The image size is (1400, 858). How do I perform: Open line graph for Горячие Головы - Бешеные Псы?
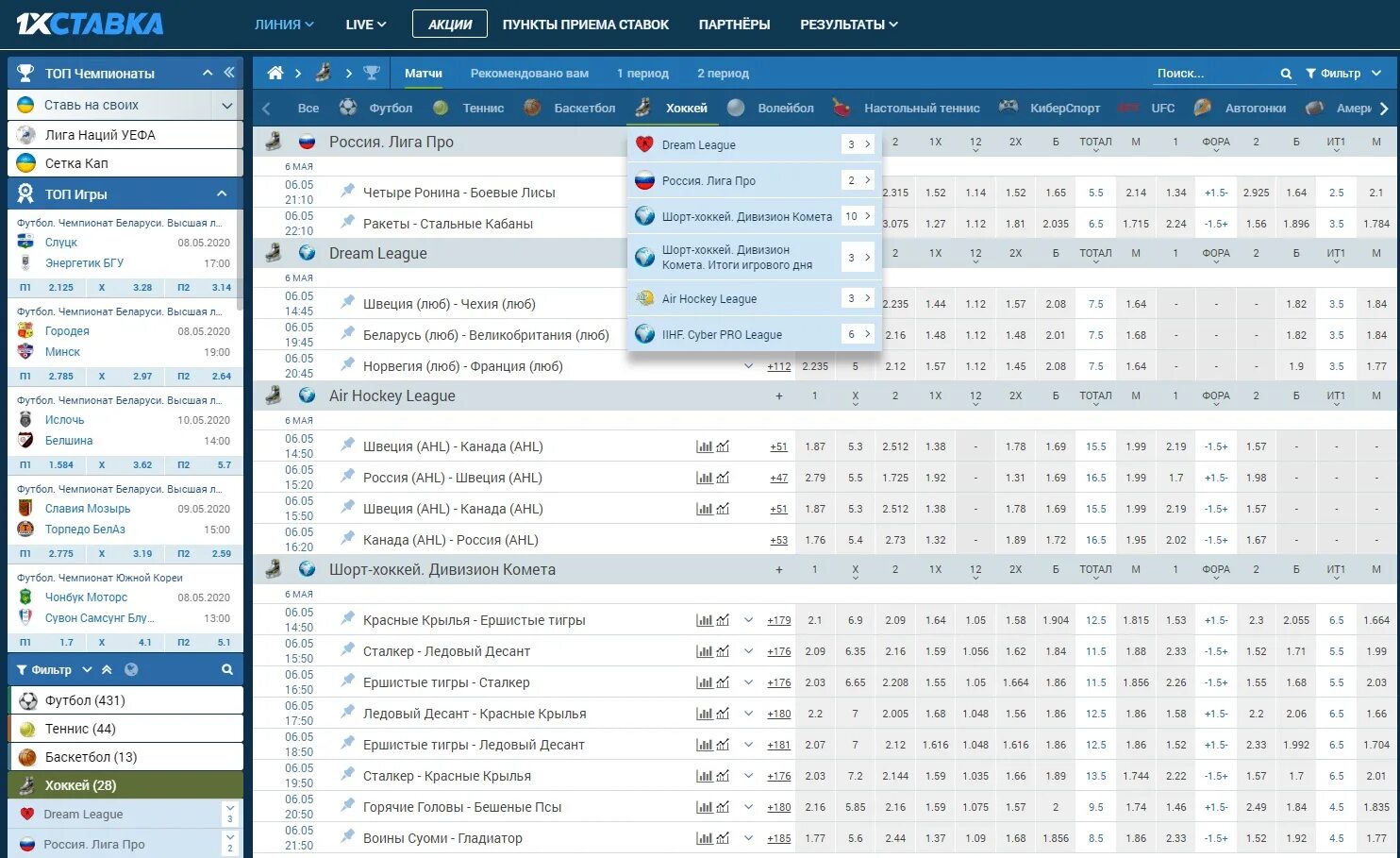723,807
